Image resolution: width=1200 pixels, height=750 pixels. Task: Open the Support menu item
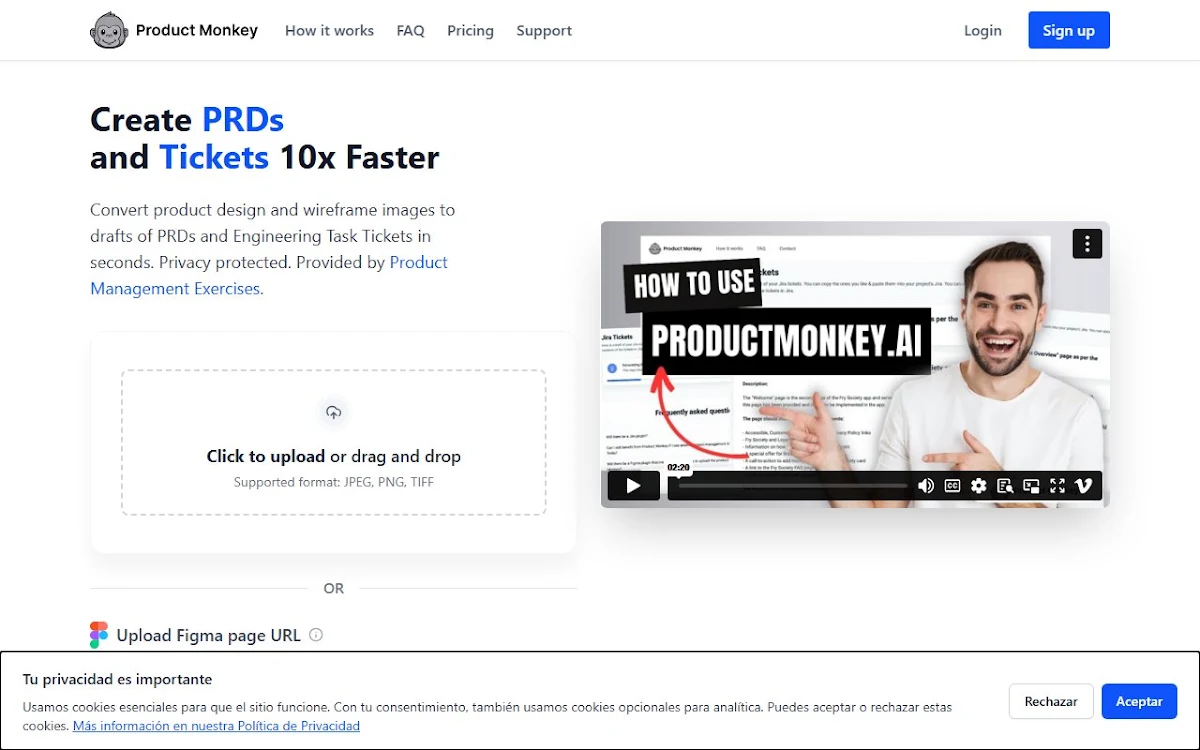(544, 31)
